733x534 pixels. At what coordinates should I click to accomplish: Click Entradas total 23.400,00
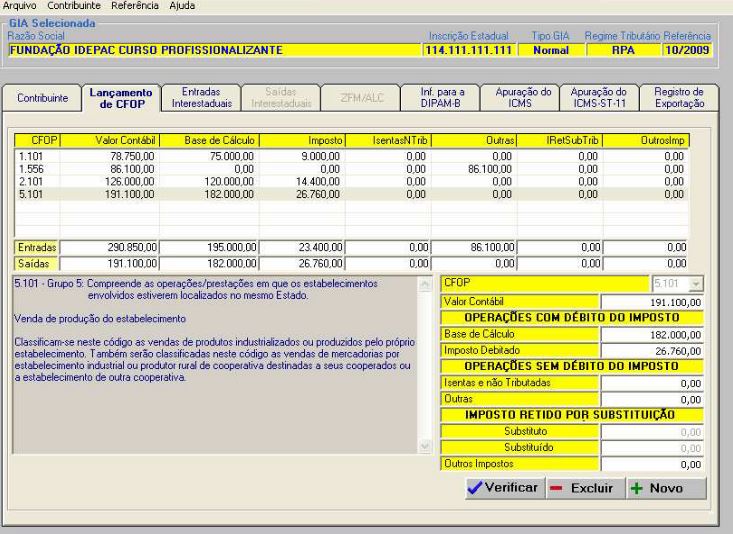(302, 247)
